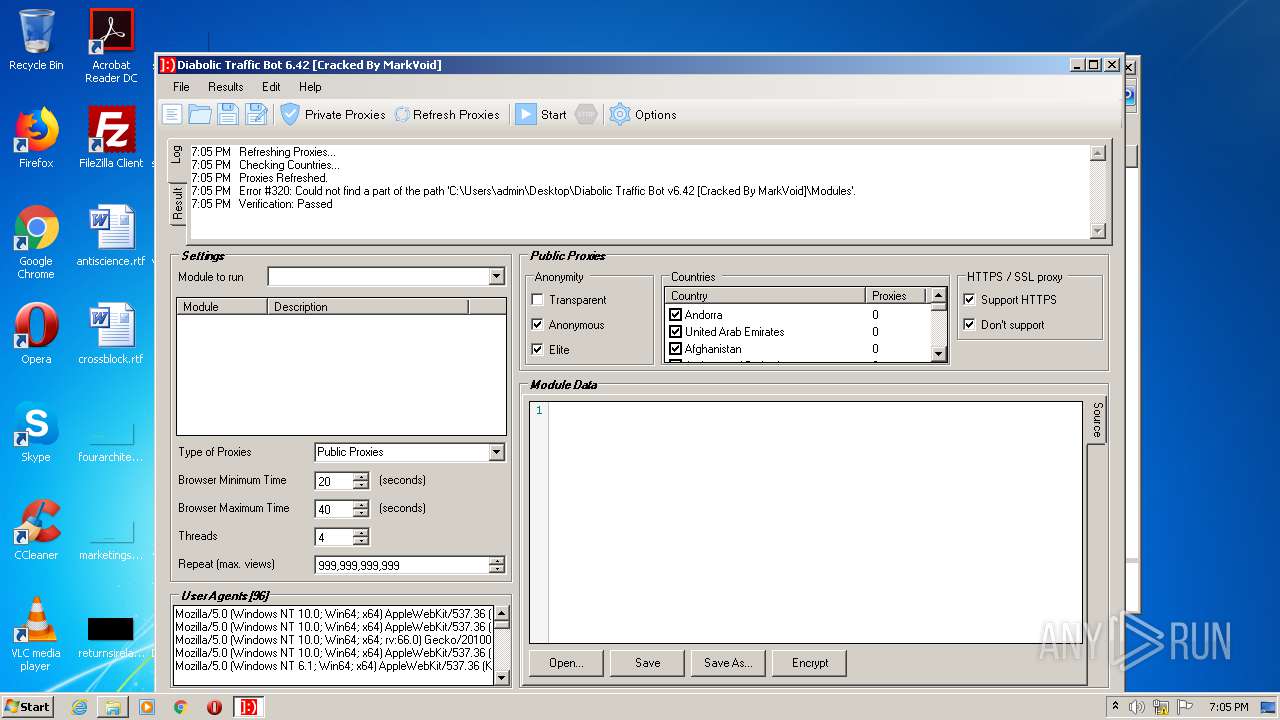Image resolution: width=1280 pixels, height=720 pixels.
Task: Open the Help menu
Action: pos(310,87)
